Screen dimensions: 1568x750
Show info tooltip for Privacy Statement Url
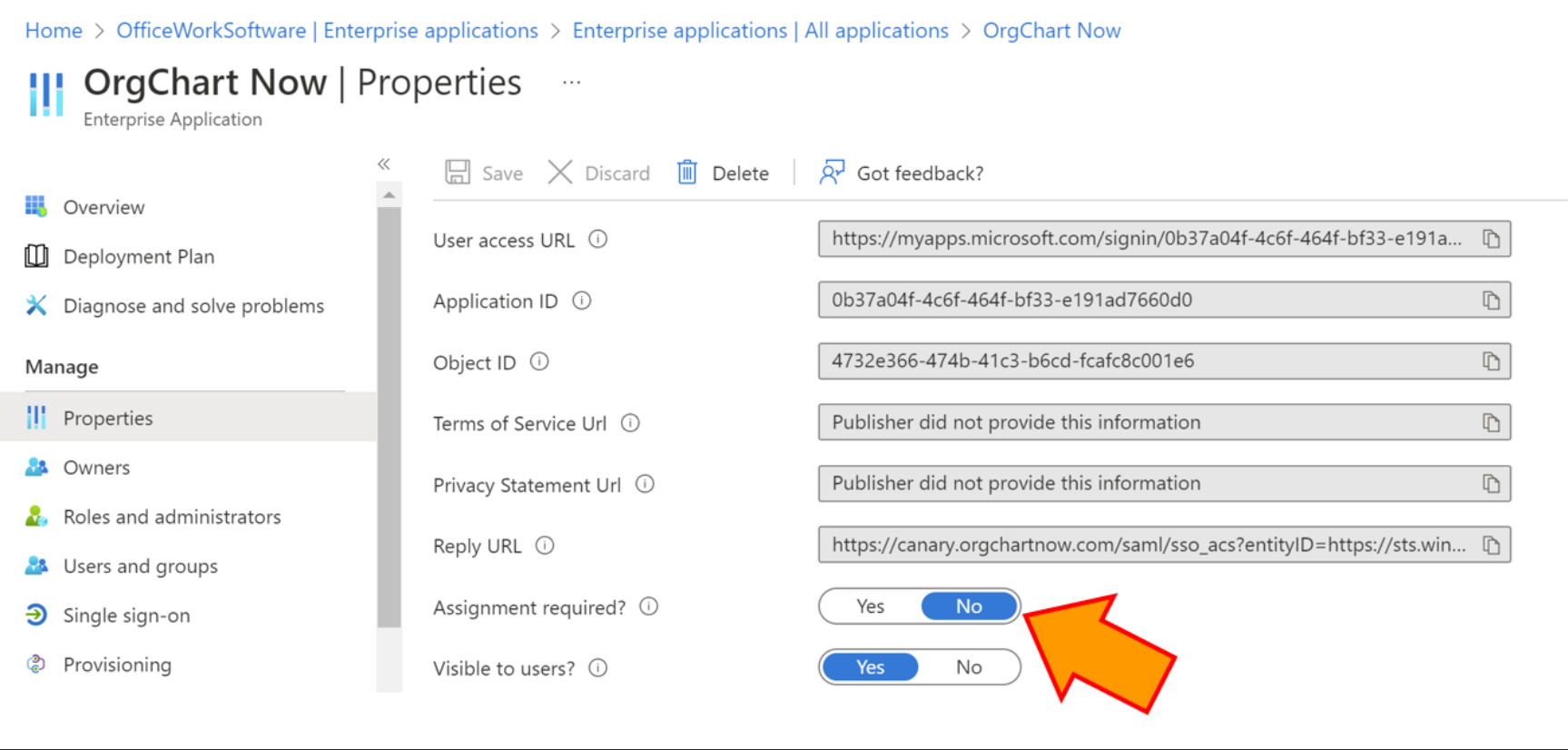[645, 484]
